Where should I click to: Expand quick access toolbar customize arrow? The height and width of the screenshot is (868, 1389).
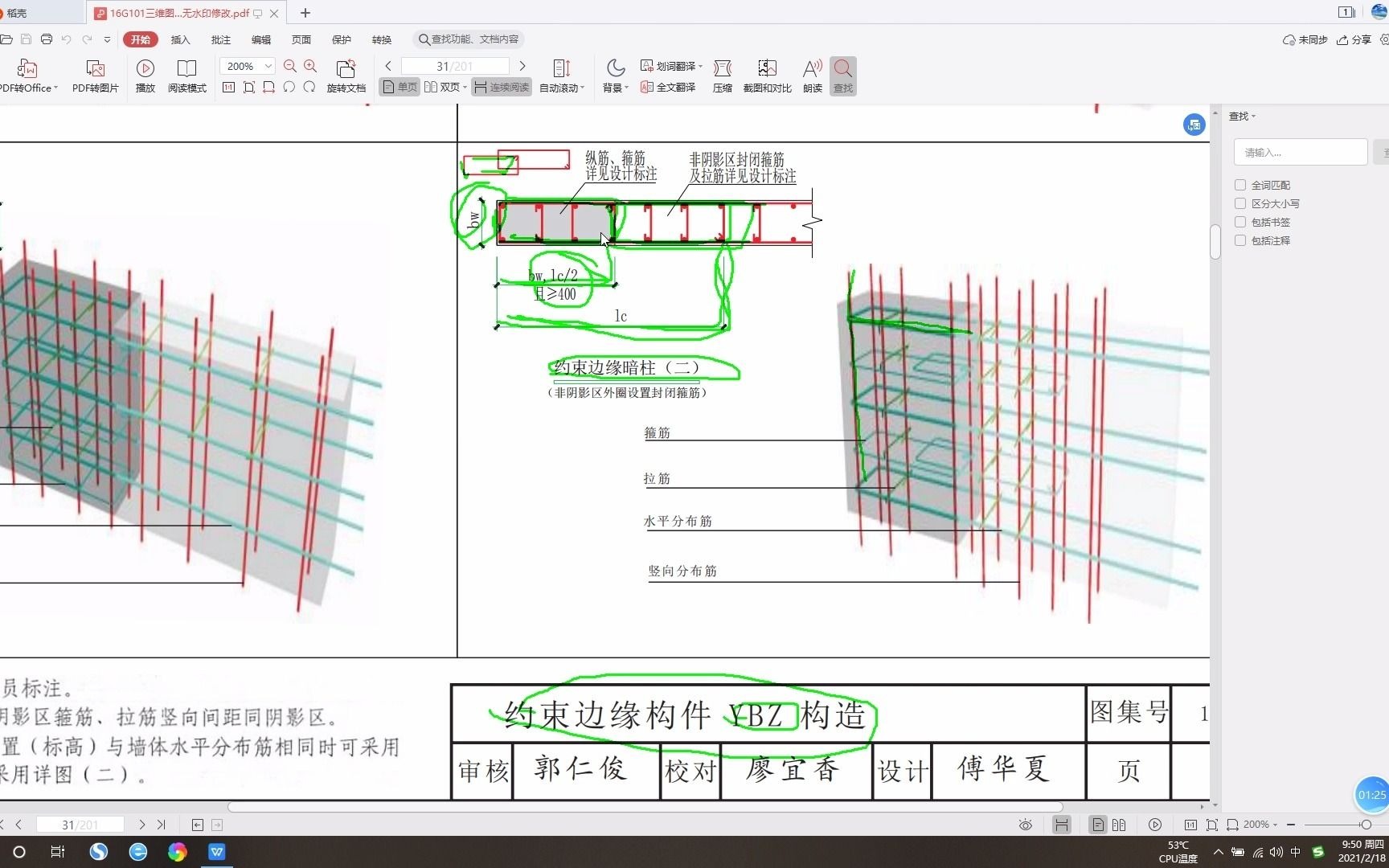(107, 39)
